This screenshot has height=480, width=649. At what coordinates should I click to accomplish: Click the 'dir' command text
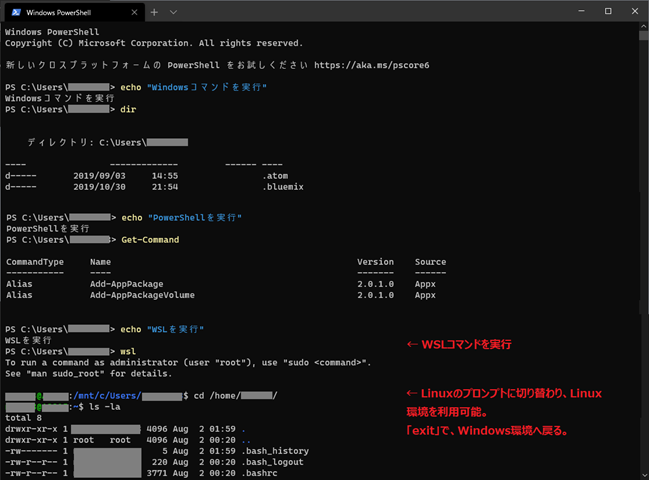(128, 110)
